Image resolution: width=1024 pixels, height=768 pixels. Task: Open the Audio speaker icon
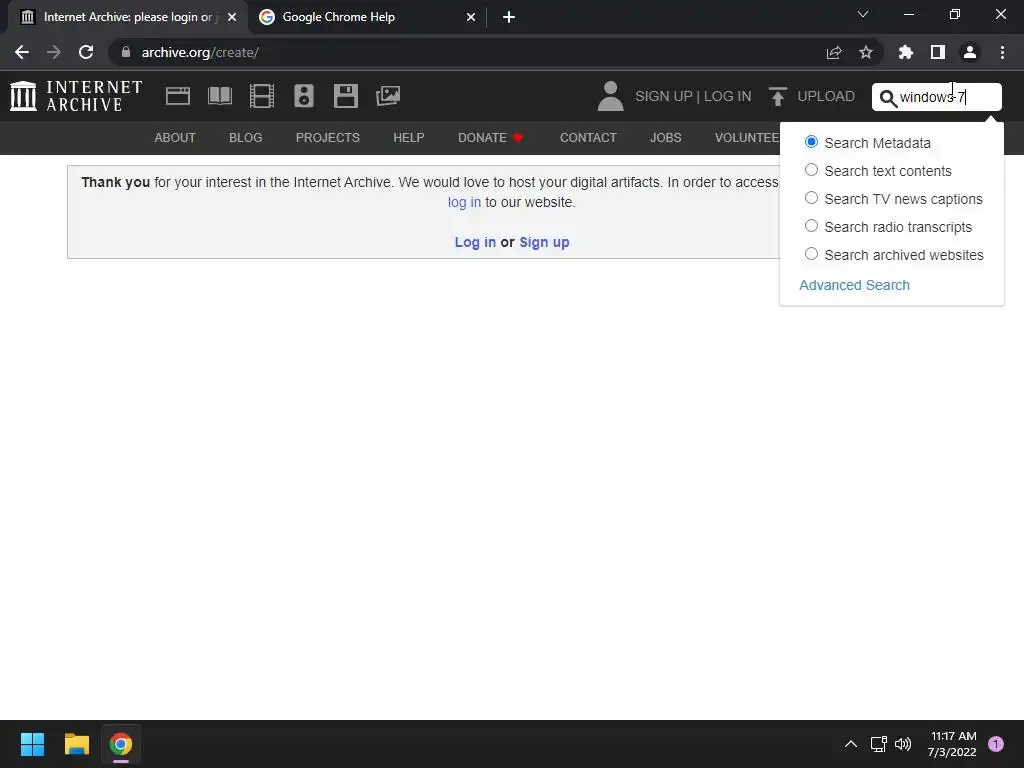pos(304,96)
